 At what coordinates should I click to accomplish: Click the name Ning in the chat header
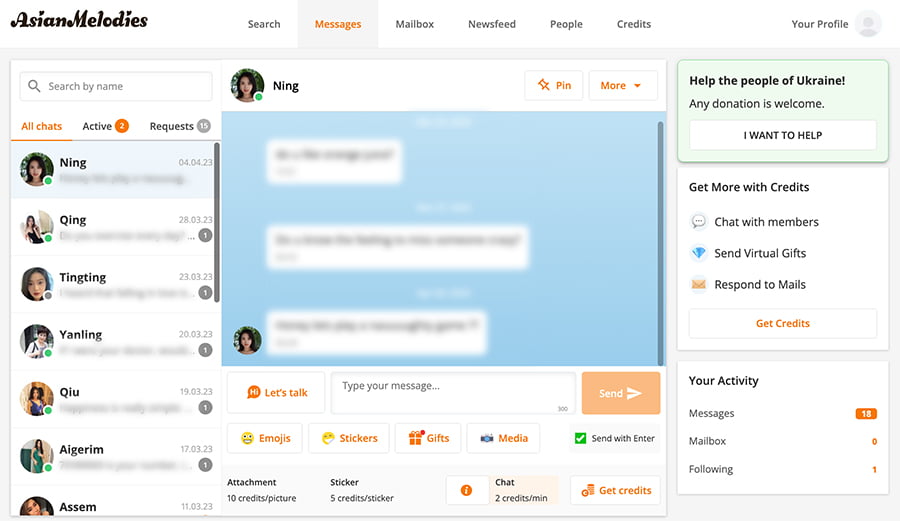[286, 86]
